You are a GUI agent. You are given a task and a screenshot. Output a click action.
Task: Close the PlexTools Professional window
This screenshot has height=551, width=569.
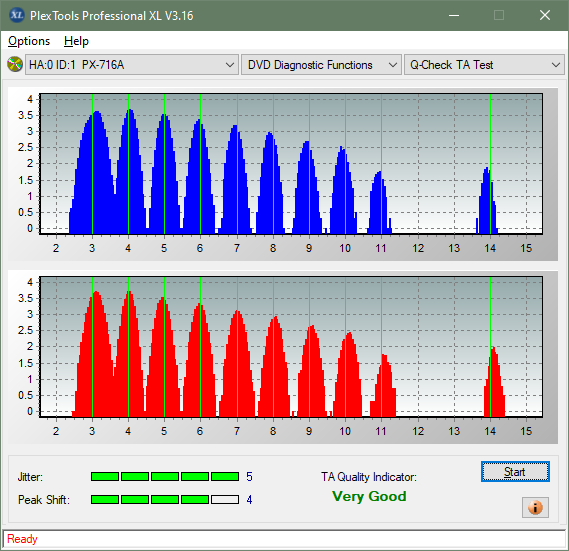tap(545, 15)
